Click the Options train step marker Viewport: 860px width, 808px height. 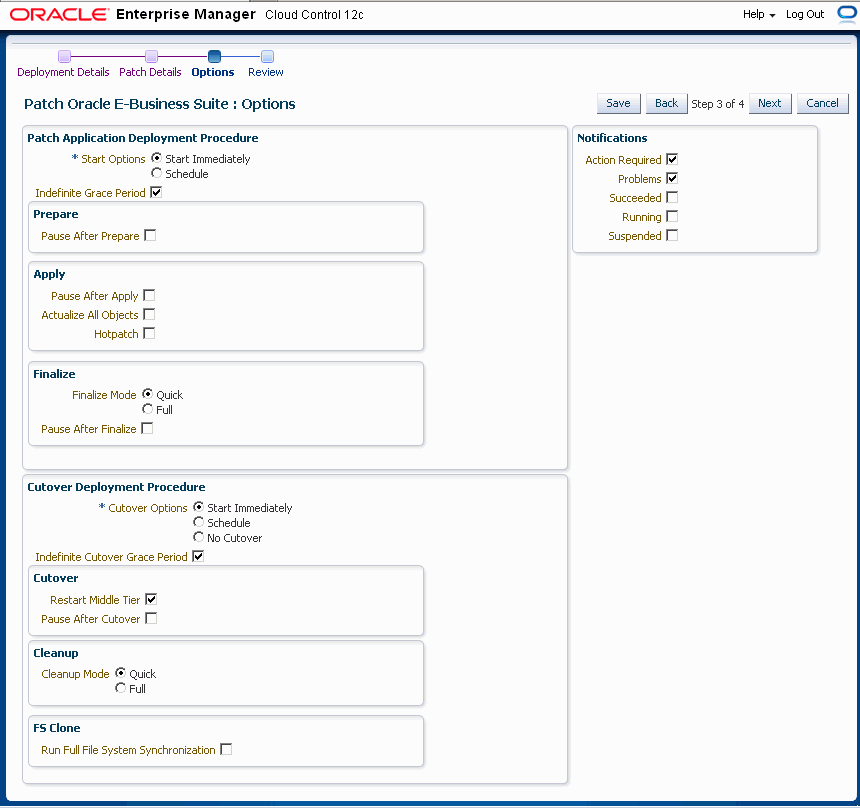coord(214,56)
